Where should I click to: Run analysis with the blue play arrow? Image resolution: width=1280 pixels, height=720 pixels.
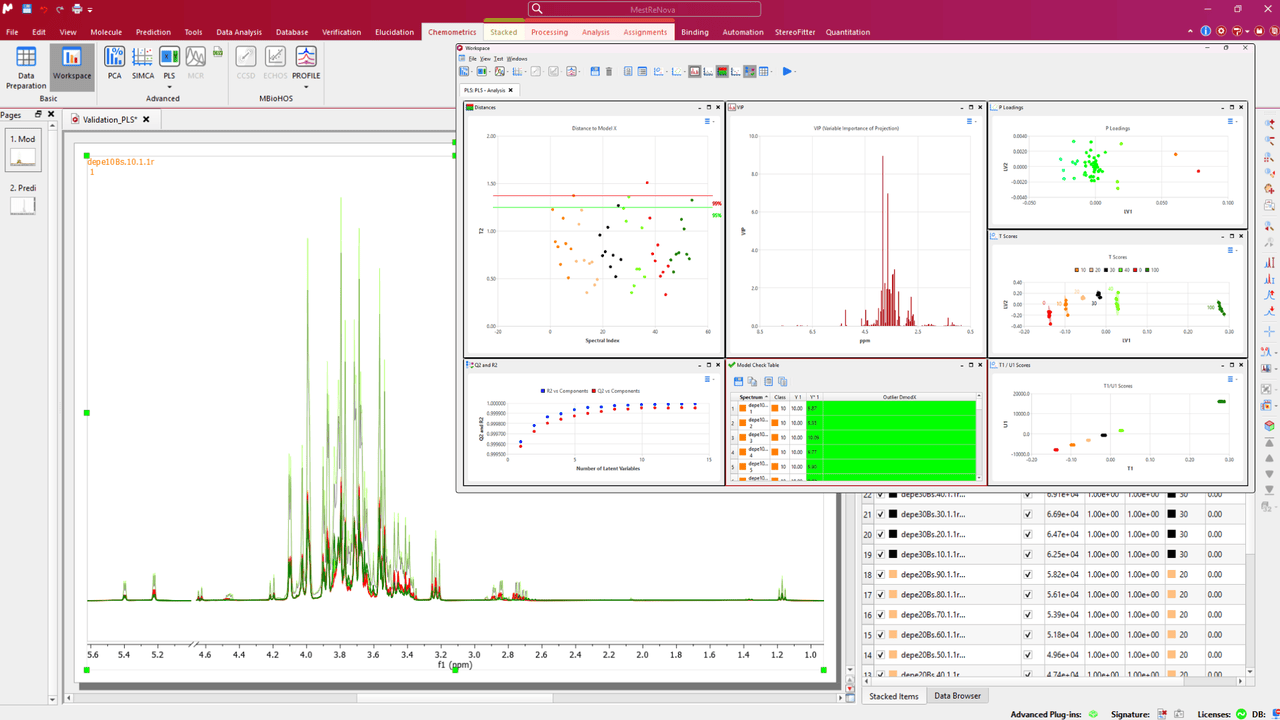[x=788, y=71]
